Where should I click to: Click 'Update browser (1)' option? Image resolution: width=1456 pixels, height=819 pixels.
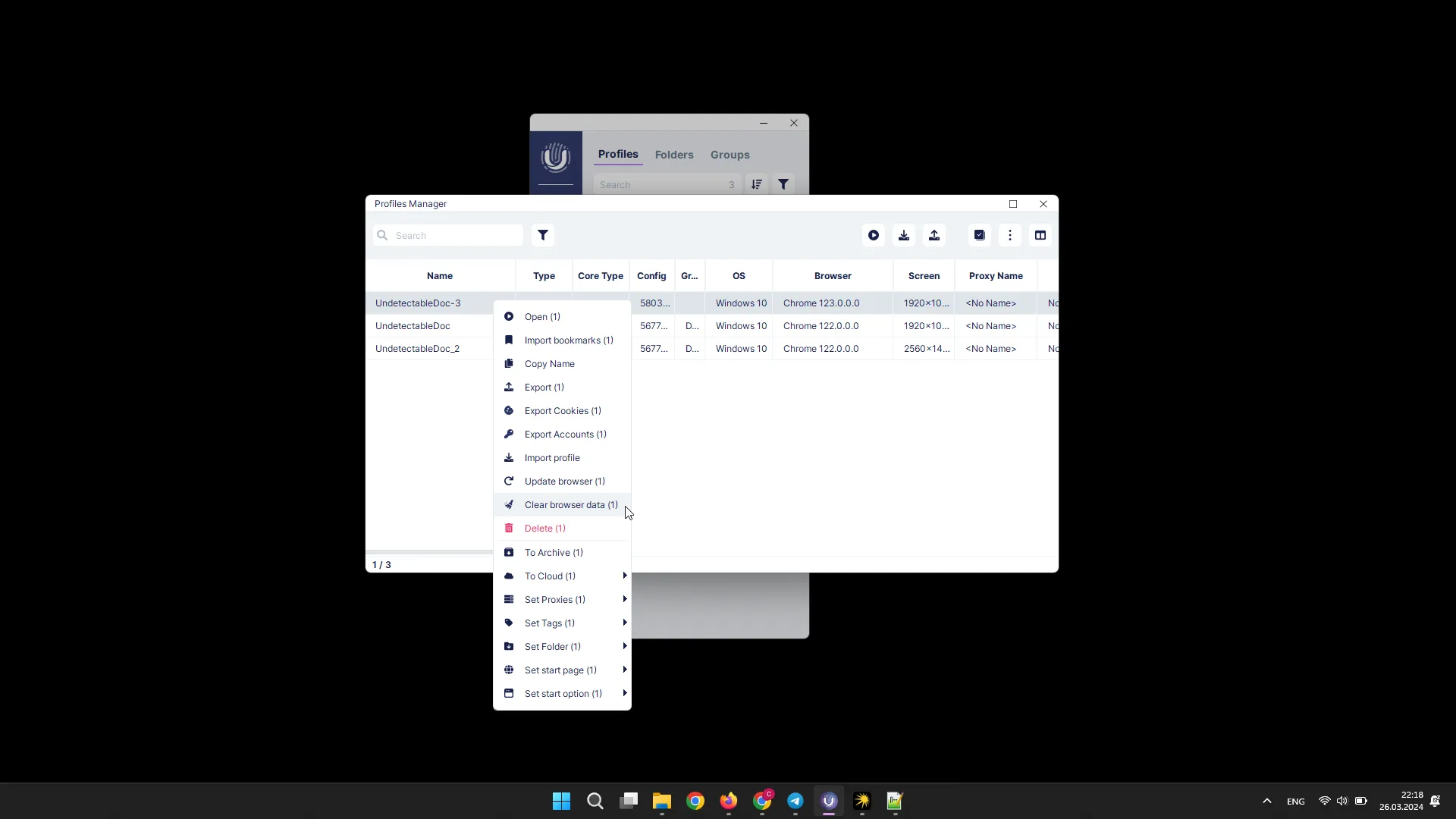pos(565,480)
